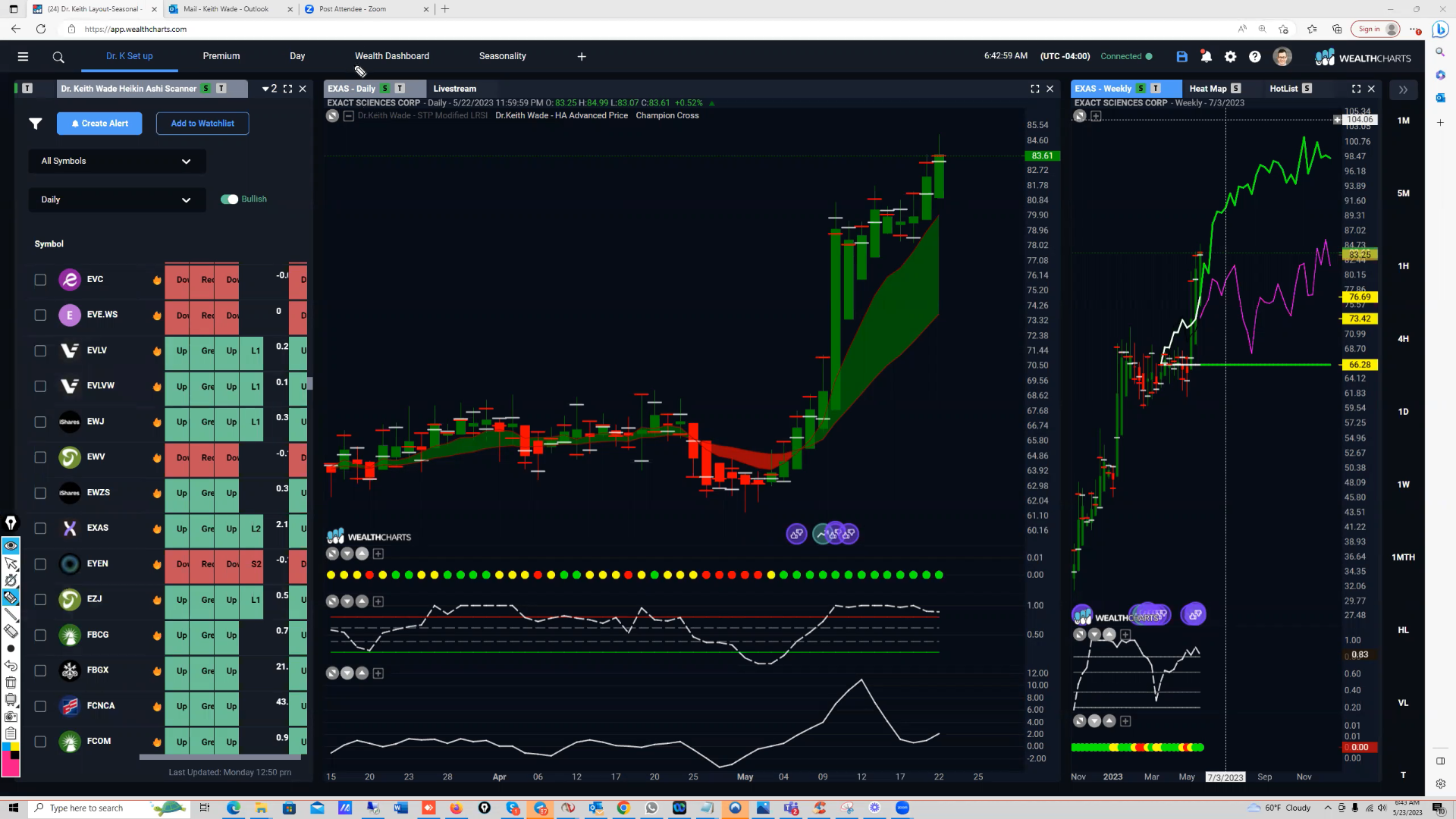Open the help question mark icon

(1255, 56)
